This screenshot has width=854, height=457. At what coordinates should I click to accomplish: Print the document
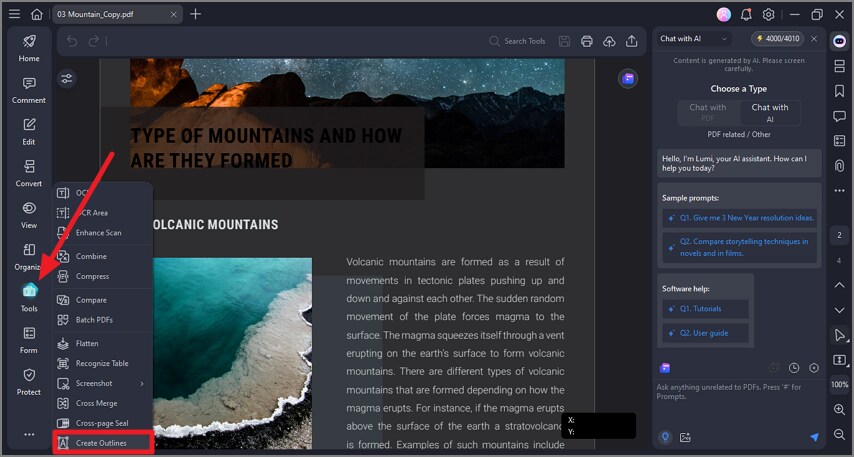tap(587, 41)
